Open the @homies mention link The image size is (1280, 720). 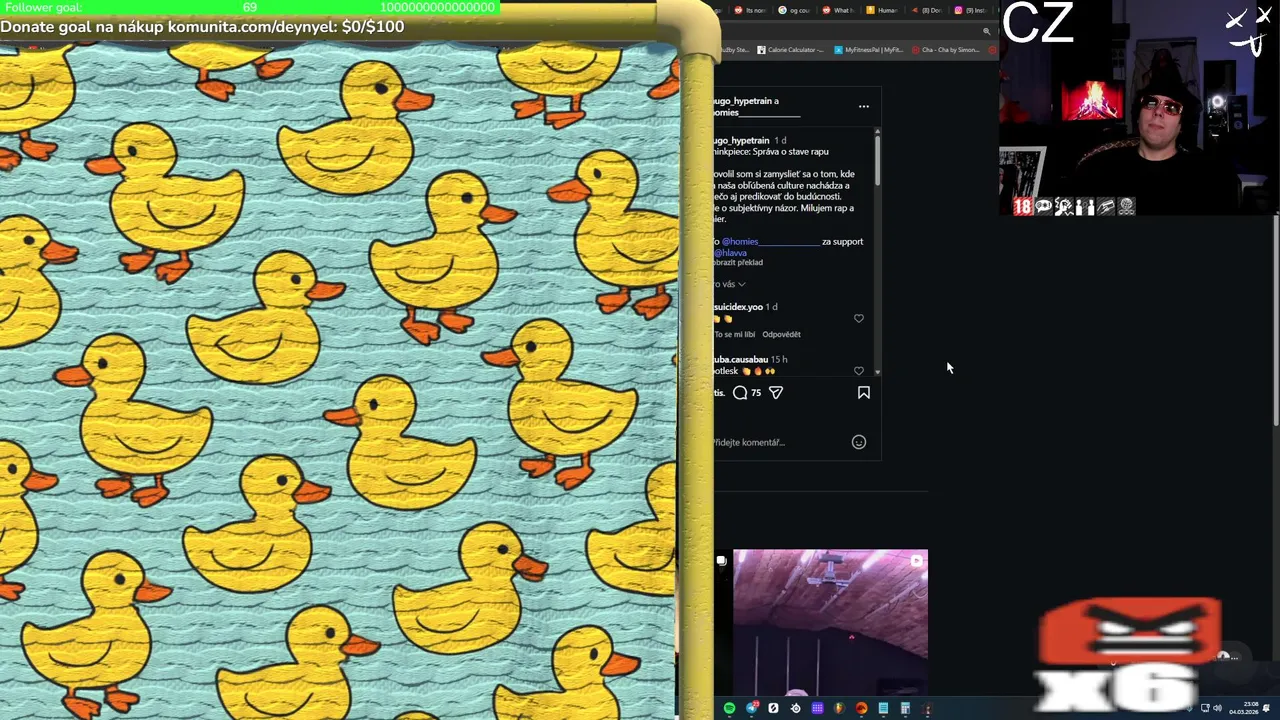coord(770,241)
